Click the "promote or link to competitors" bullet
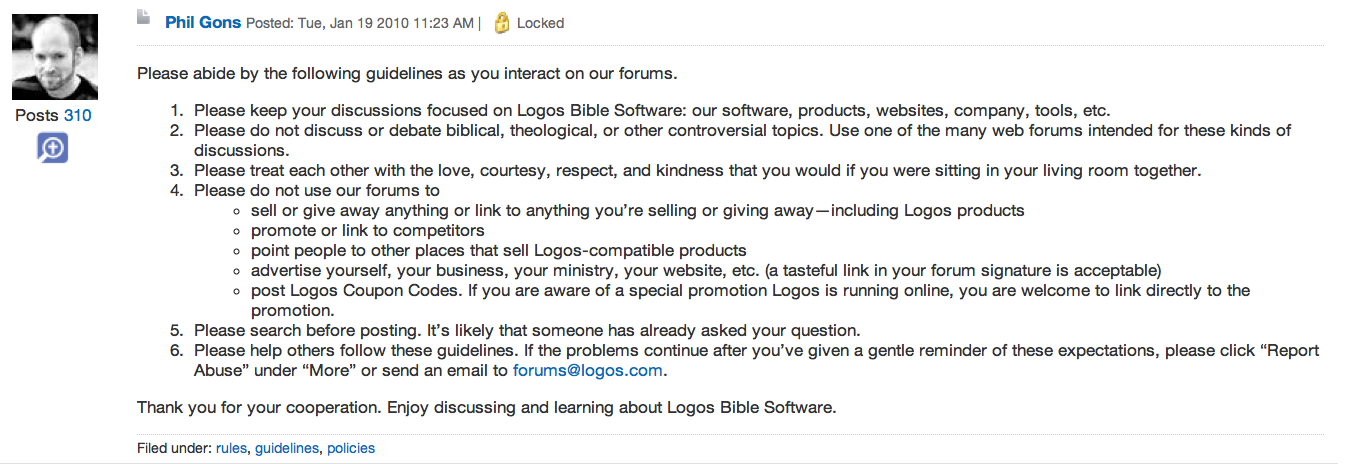This screenshot has width=1353, height=464. tap(368, 230)
